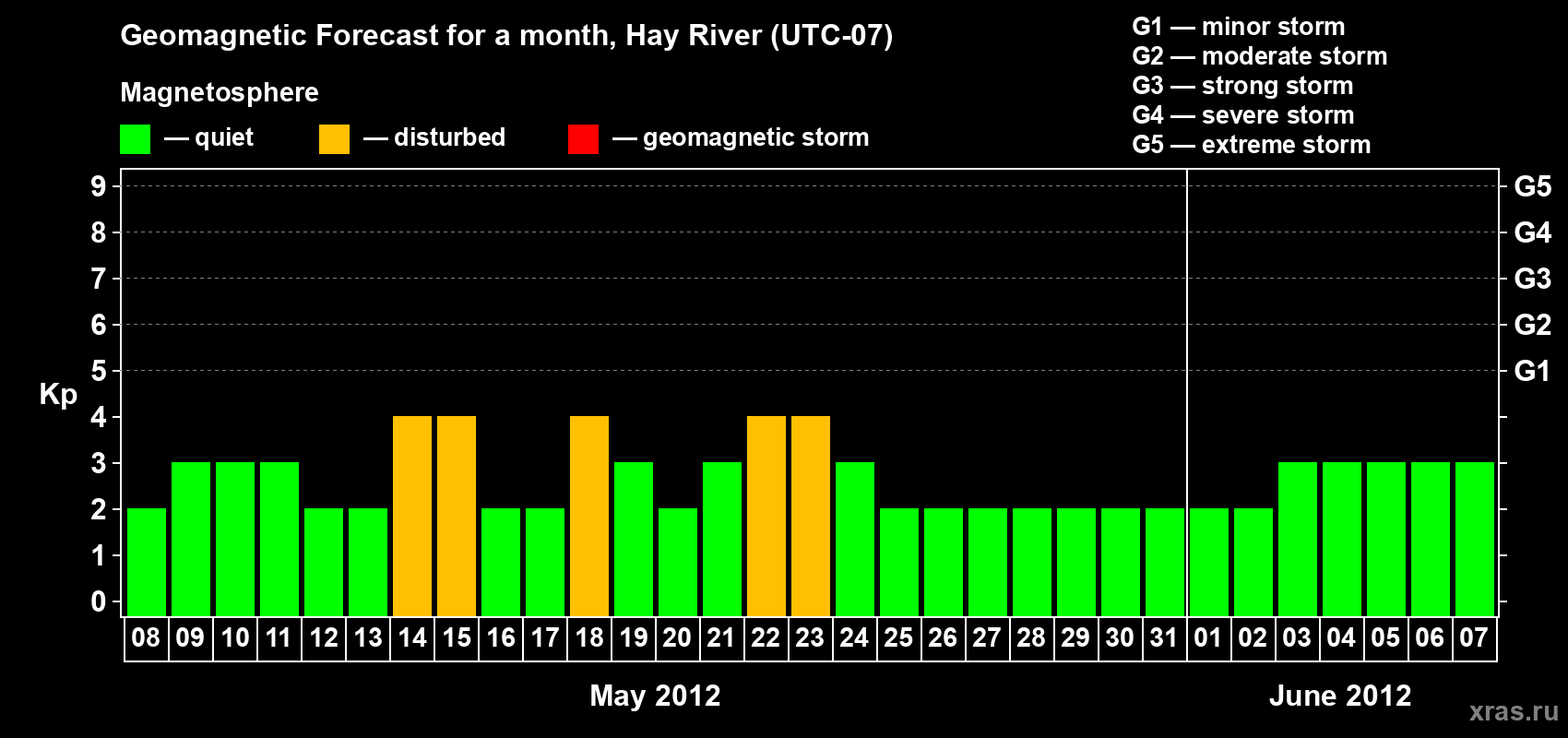Click the green bar for May 08
The width and height of the screenshot is (1568, 738).
[x=147, y=563]
